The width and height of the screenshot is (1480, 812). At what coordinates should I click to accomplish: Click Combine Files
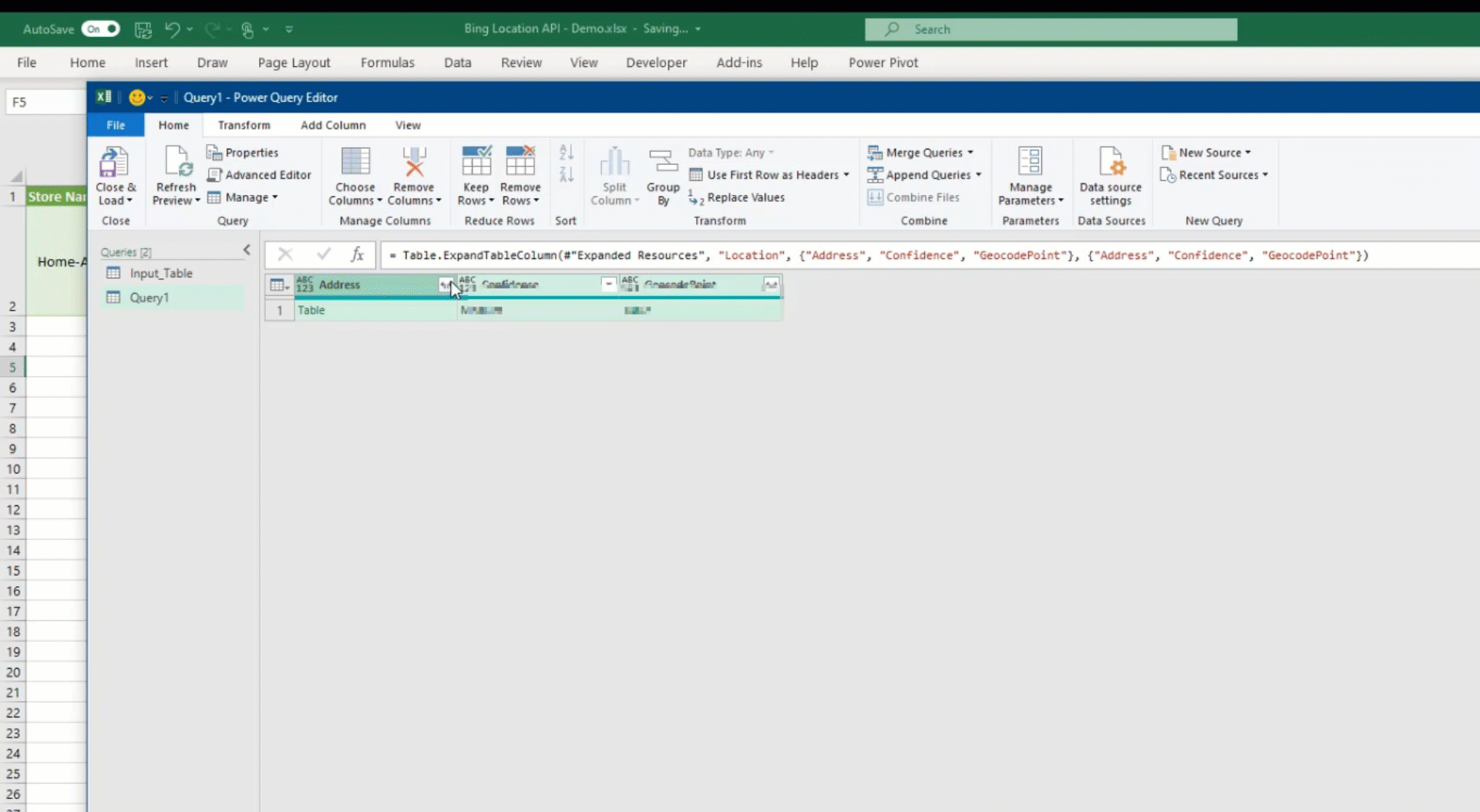click(913, 198)
